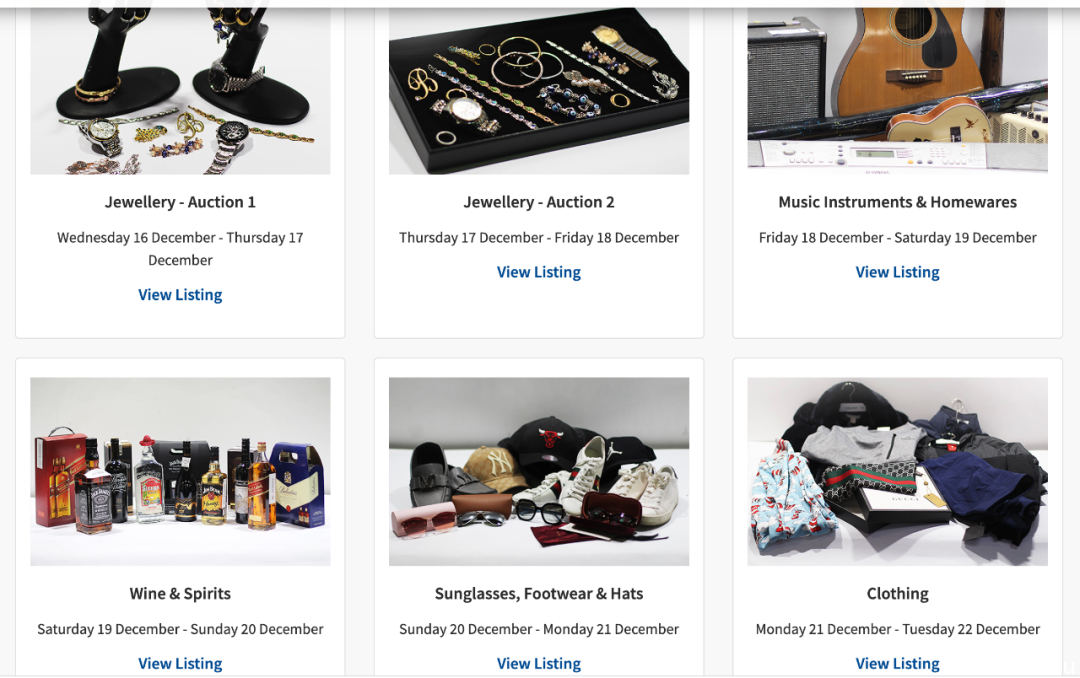Select the Music Instruments & Homewares title

click(x=897, y=202)
